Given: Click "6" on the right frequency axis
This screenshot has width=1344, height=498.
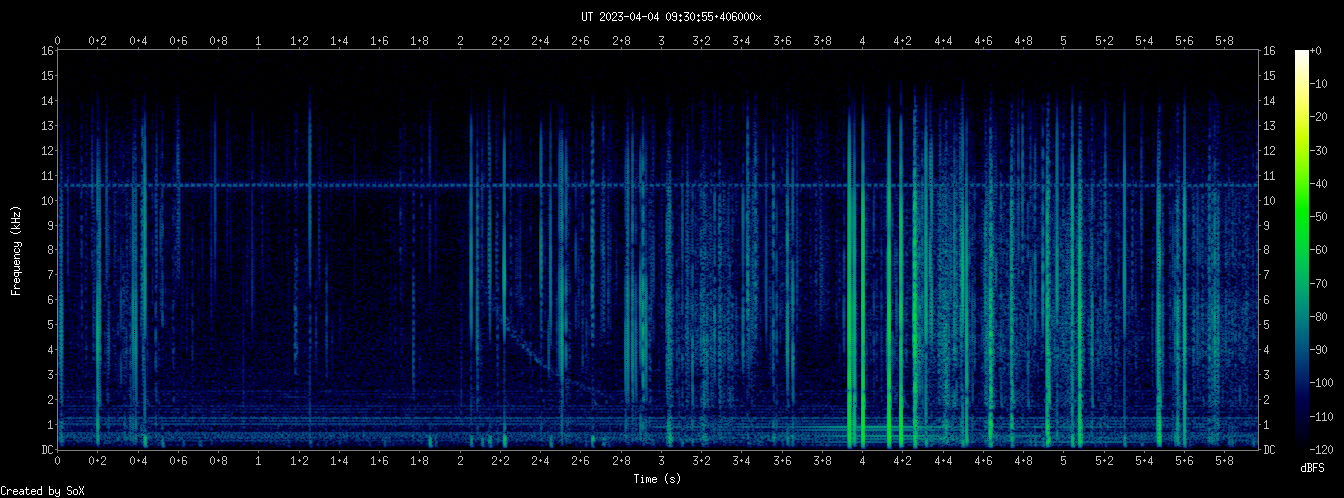Looking at the screenshot, I should [1266, 300].
